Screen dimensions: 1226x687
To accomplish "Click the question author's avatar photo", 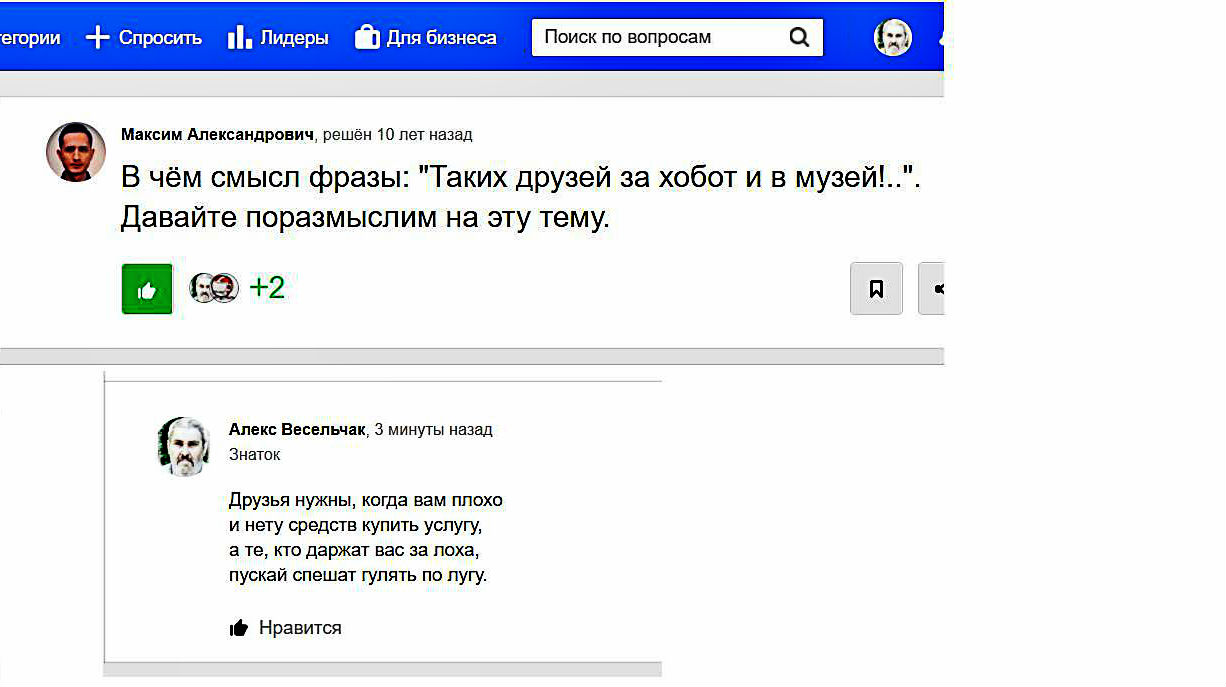I will tap(76, 152).
